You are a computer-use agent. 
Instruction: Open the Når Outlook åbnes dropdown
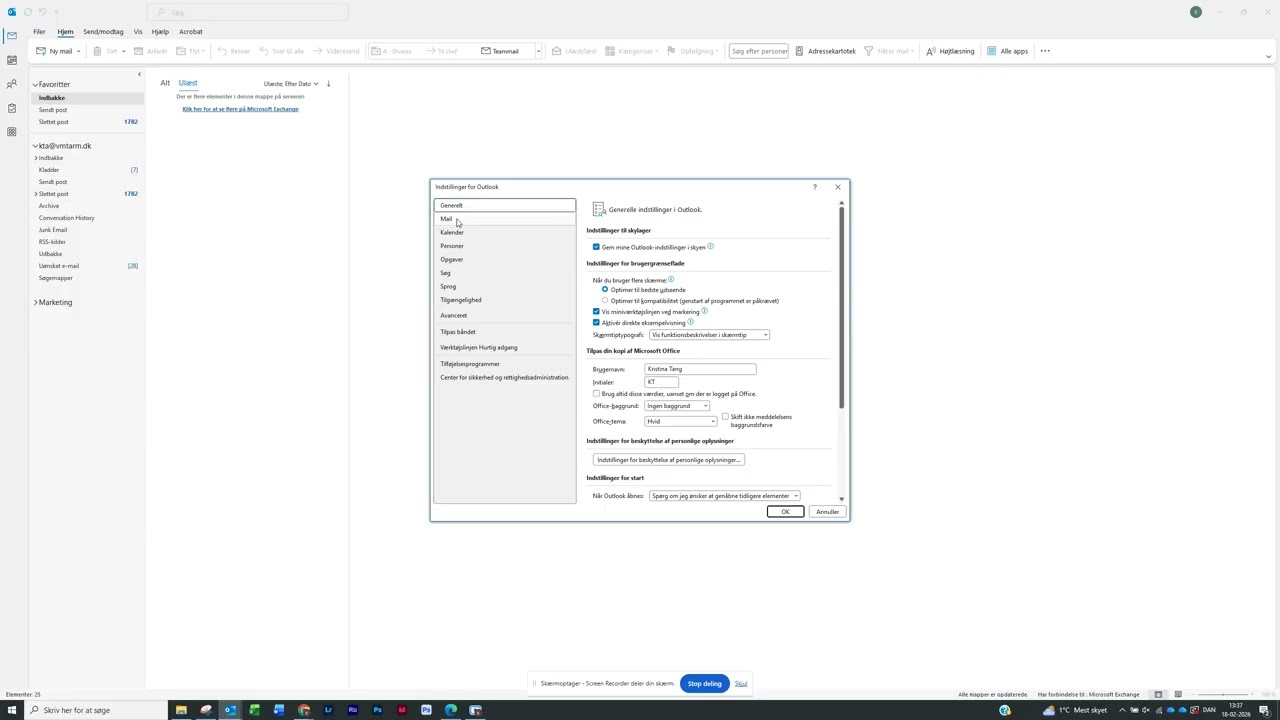coord(725,496)
